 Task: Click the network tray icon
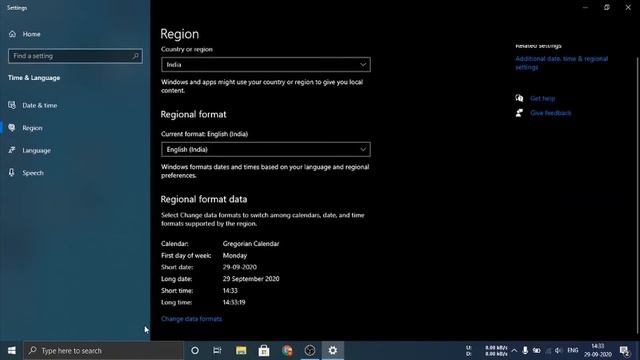pyautogui.click(x=548, y=351)
